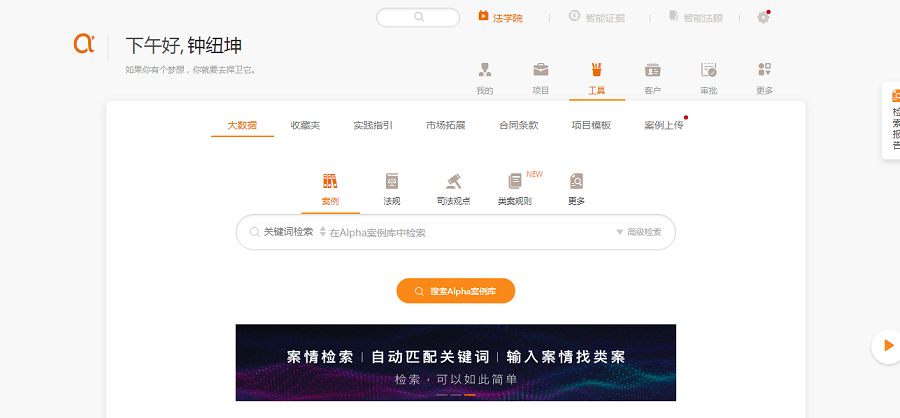The height and width of the screenshot is (418, 900).
Task: Open the 检索报告 side panel
Action: point(891,121)
